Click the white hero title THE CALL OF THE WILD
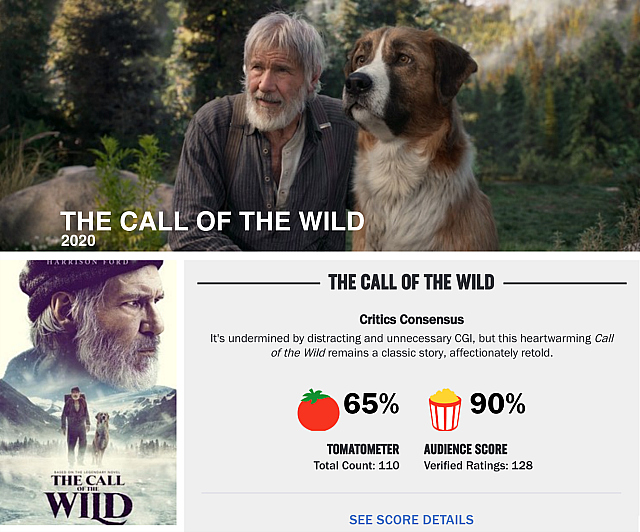640x532 pixels. (212, 221)
